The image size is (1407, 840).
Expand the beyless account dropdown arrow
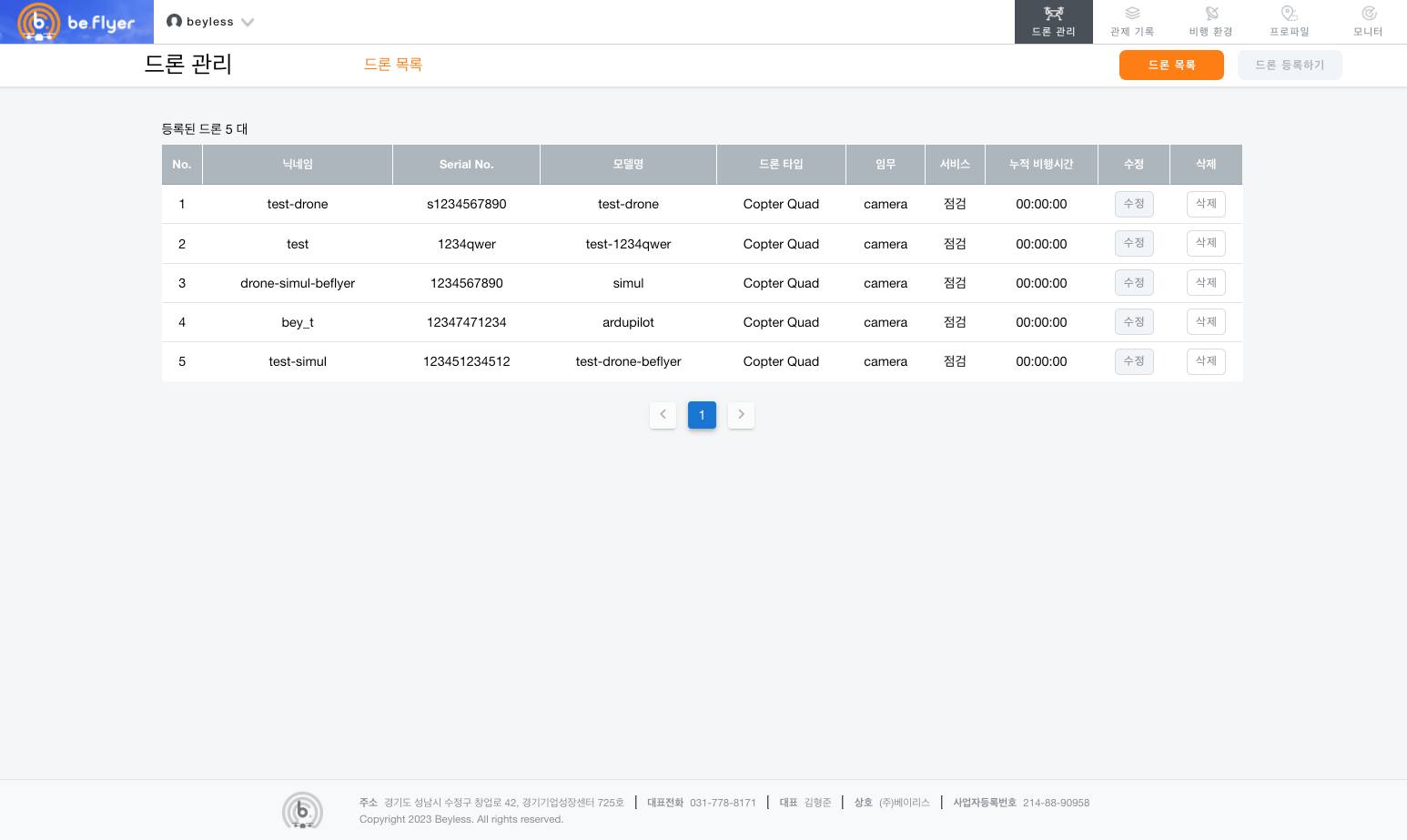click(x=248, y=22)
